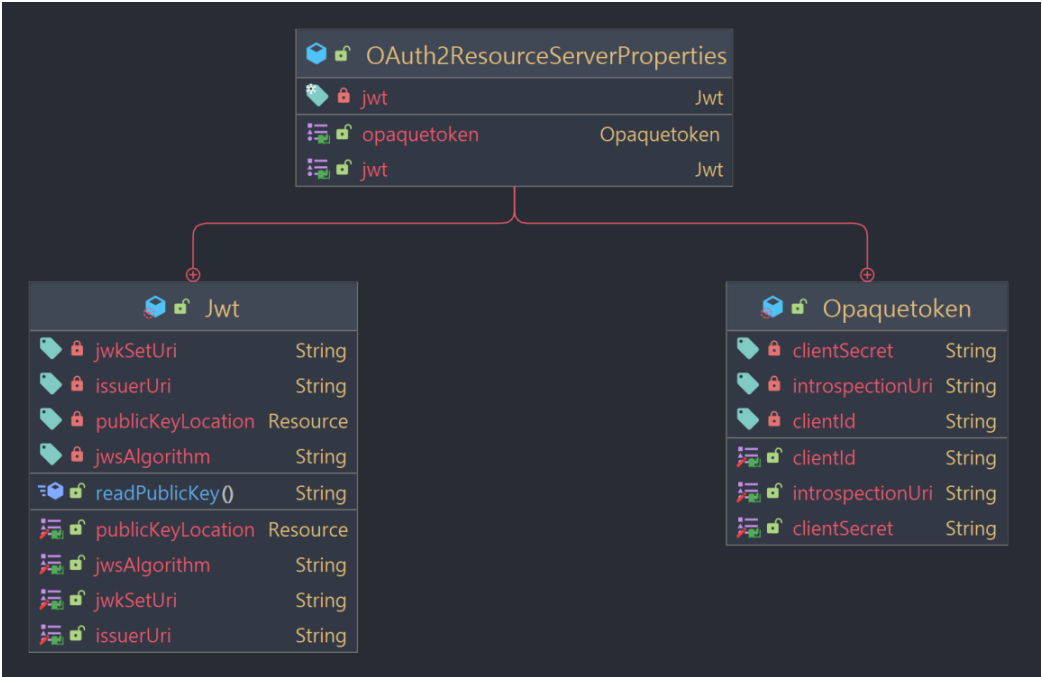The width and height of the screenshot is (1042, 677).
Task: Click the tag icon of the private publicKeyLocation field
Action: [51, 419]
